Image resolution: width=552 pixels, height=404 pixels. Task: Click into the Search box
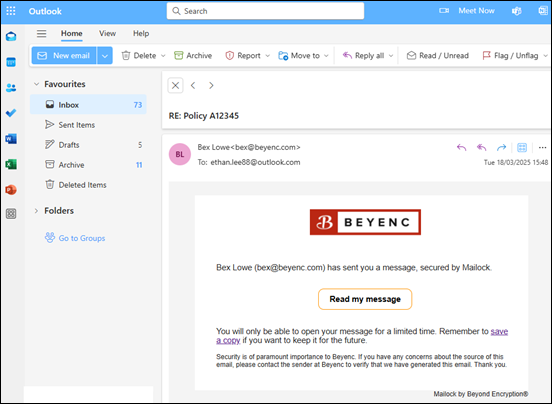pos(265,11)
